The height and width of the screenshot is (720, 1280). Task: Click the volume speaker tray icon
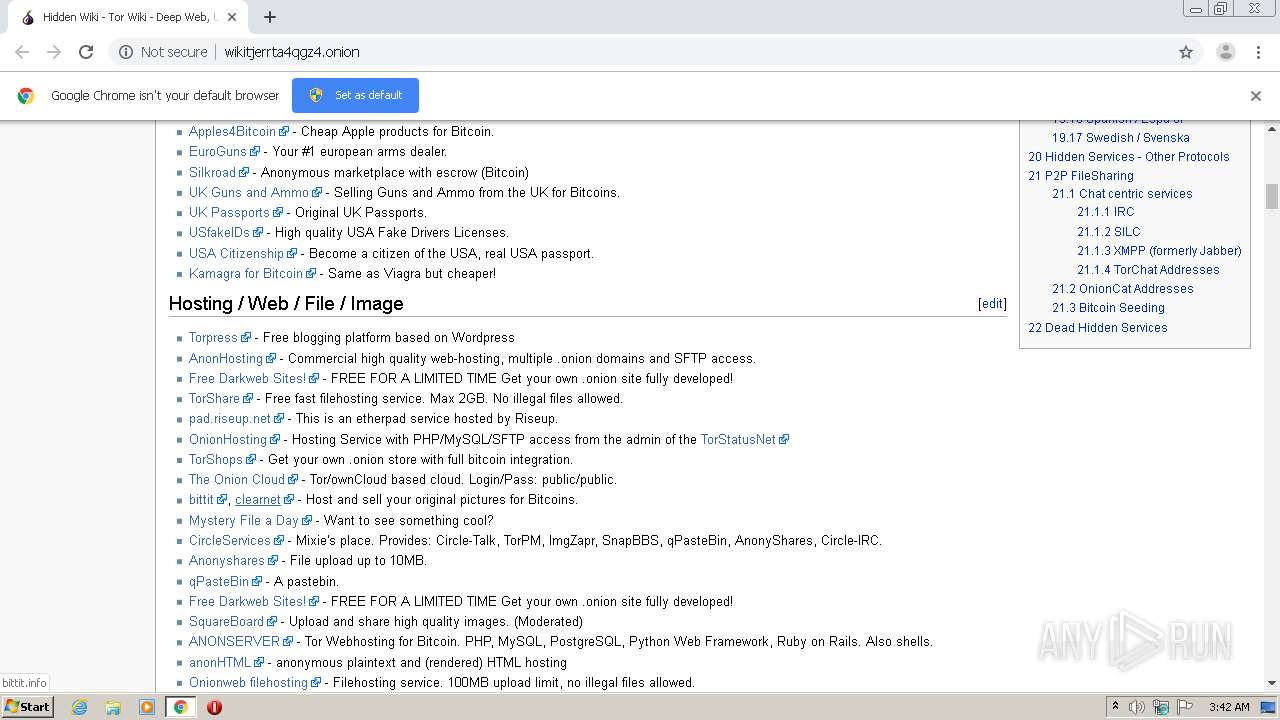tap(1137, 707)
